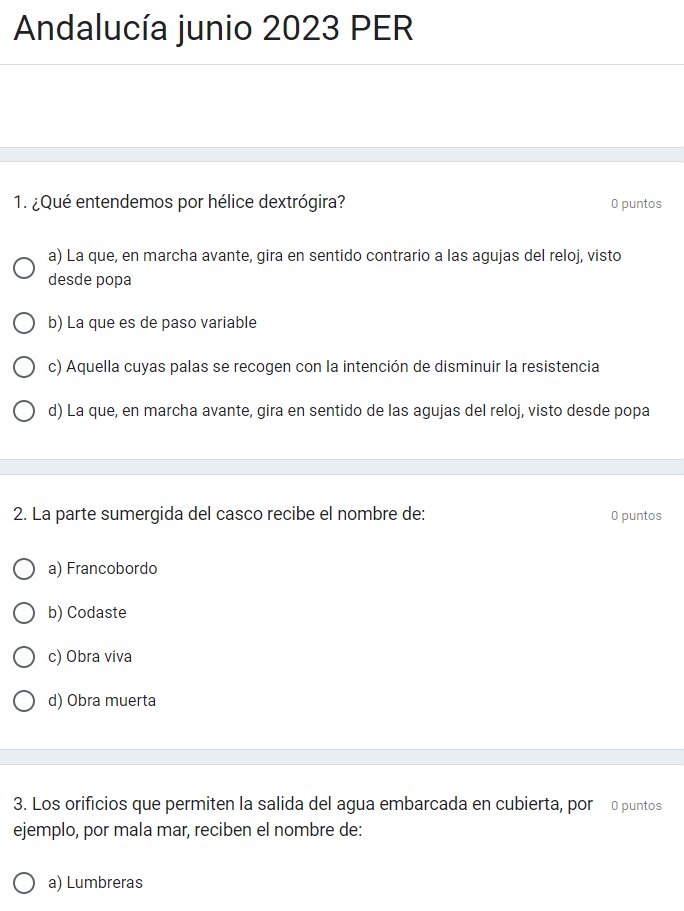Select option a) for the hélice dextrógira question
Viewport: 684px width, 911px height.
pyautogui.click(x=23, y=268)
